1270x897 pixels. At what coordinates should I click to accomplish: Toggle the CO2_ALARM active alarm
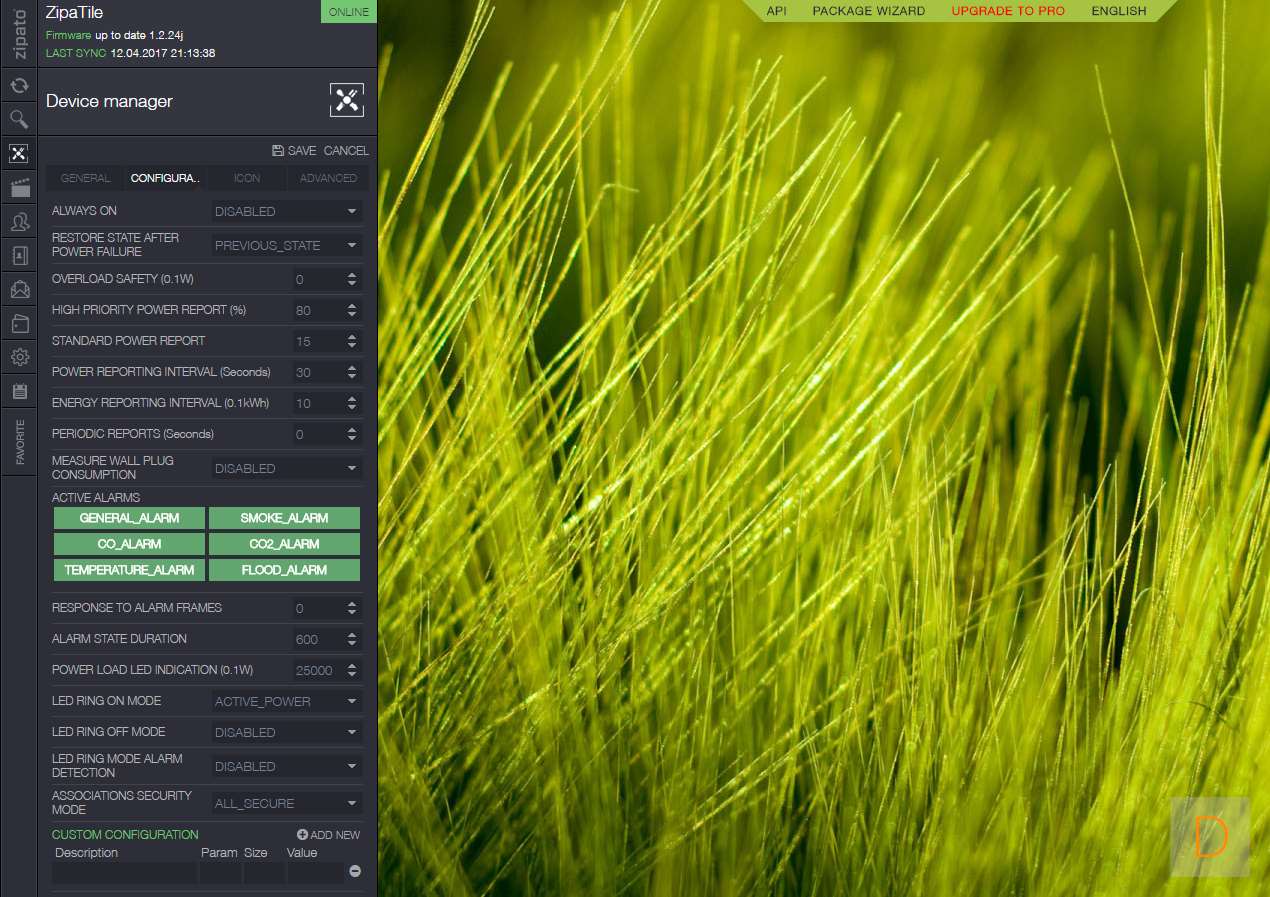[284, 544]
